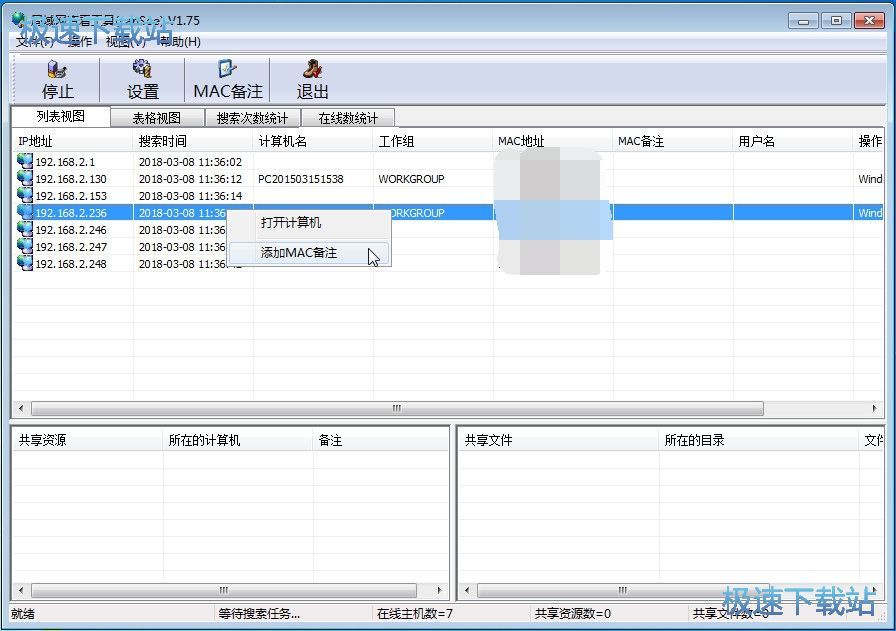
Task: Click computer icon for 192.168.2.153
Action: click(25, 195)
